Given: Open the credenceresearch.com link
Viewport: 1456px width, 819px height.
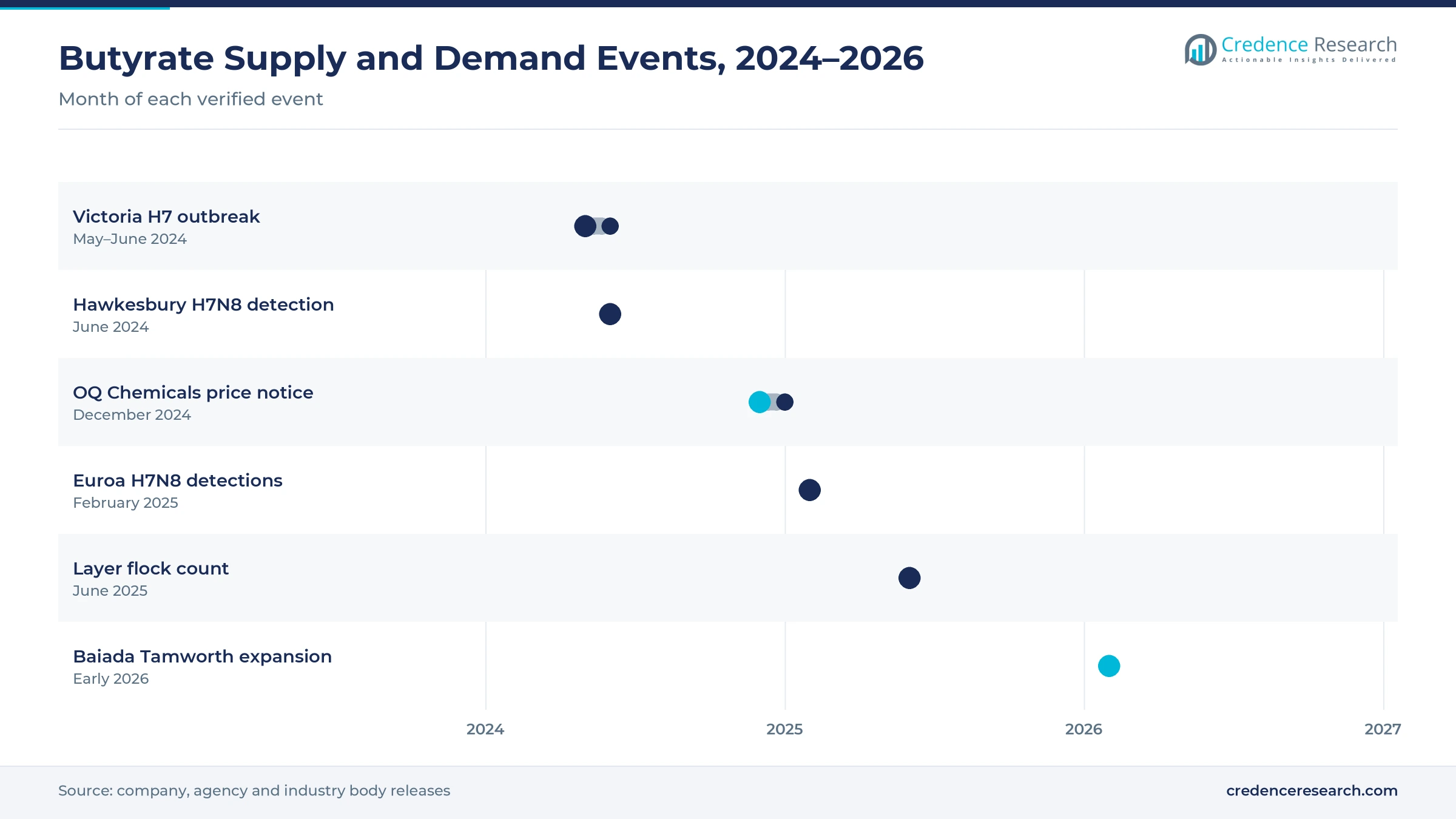Looking at the screenshot, I should 1312,790.
